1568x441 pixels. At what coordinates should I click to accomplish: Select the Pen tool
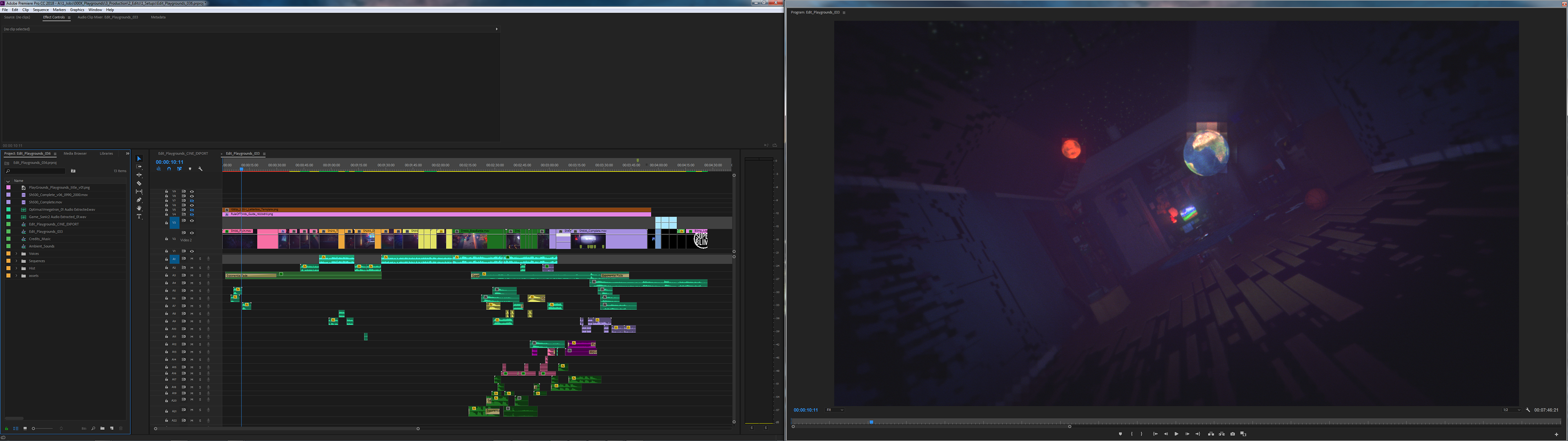pyautogui.click(x=139, y=200)
